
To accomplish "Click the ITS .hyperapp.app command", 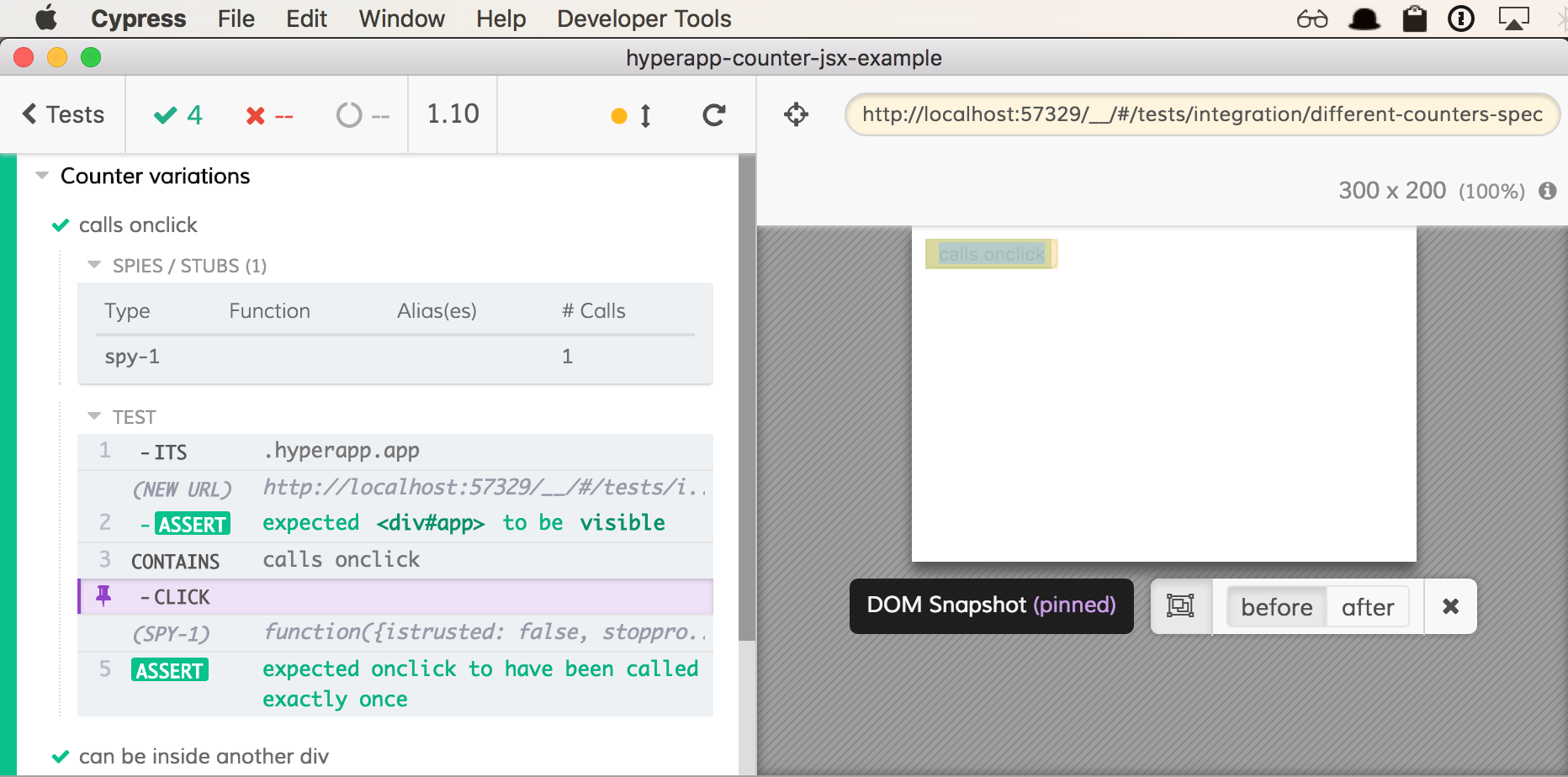I will pos(395,452).
